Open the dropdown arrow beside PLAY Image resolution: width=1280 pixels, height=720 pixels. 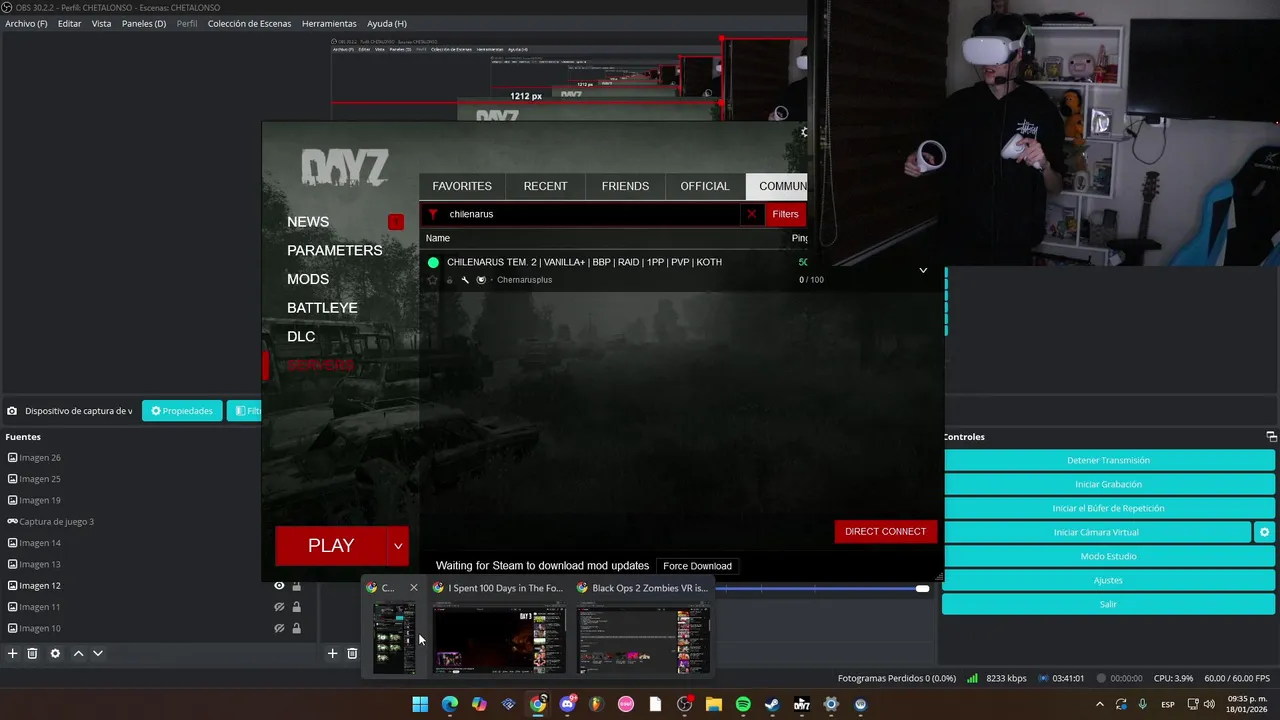coord(398,546)
